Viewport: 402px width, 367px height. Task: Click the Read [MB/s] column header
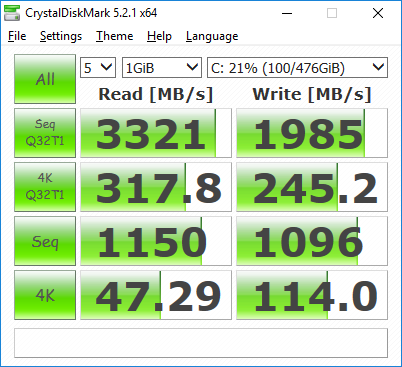156,94
